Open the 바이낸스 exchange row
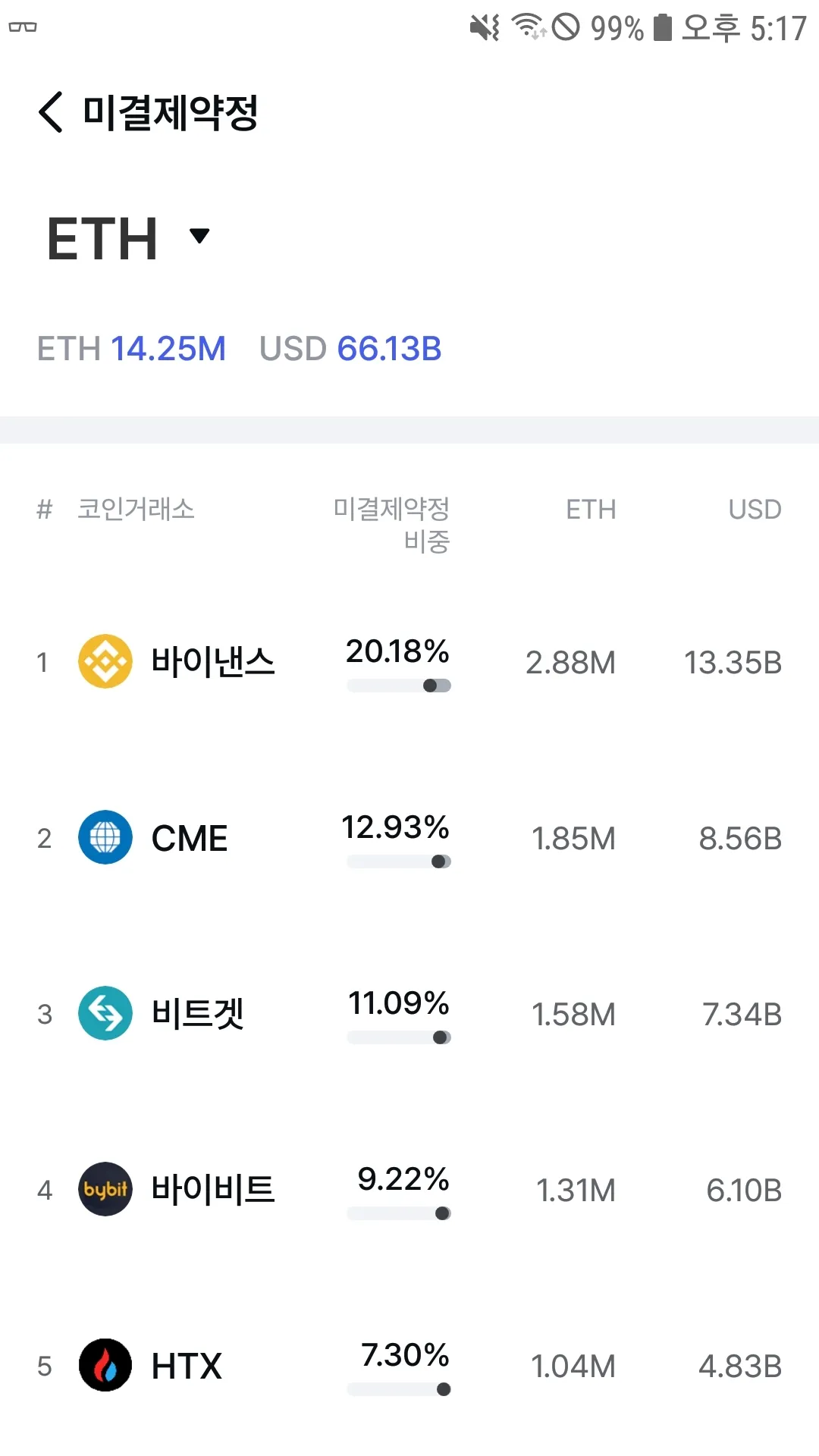The height and width of the screenshot is (1456, 819). pyautogui.click(x=212, y=661)
